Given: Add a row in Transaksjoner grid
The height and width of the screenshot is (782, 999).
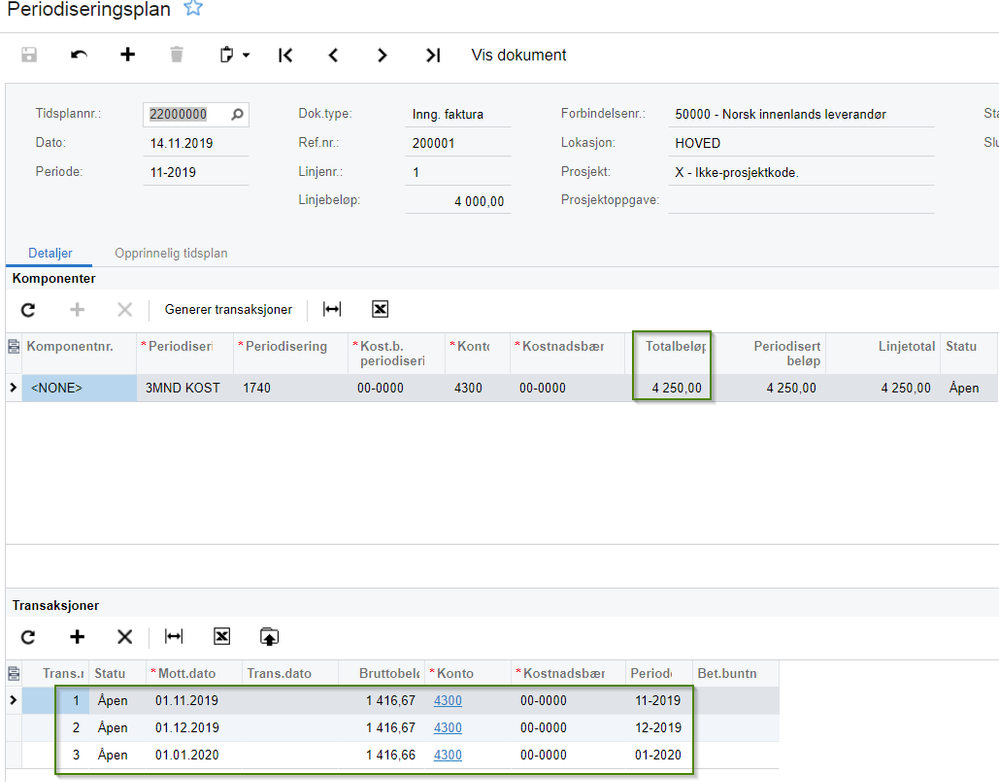Looking at the screenshot, I should point(77,637).
